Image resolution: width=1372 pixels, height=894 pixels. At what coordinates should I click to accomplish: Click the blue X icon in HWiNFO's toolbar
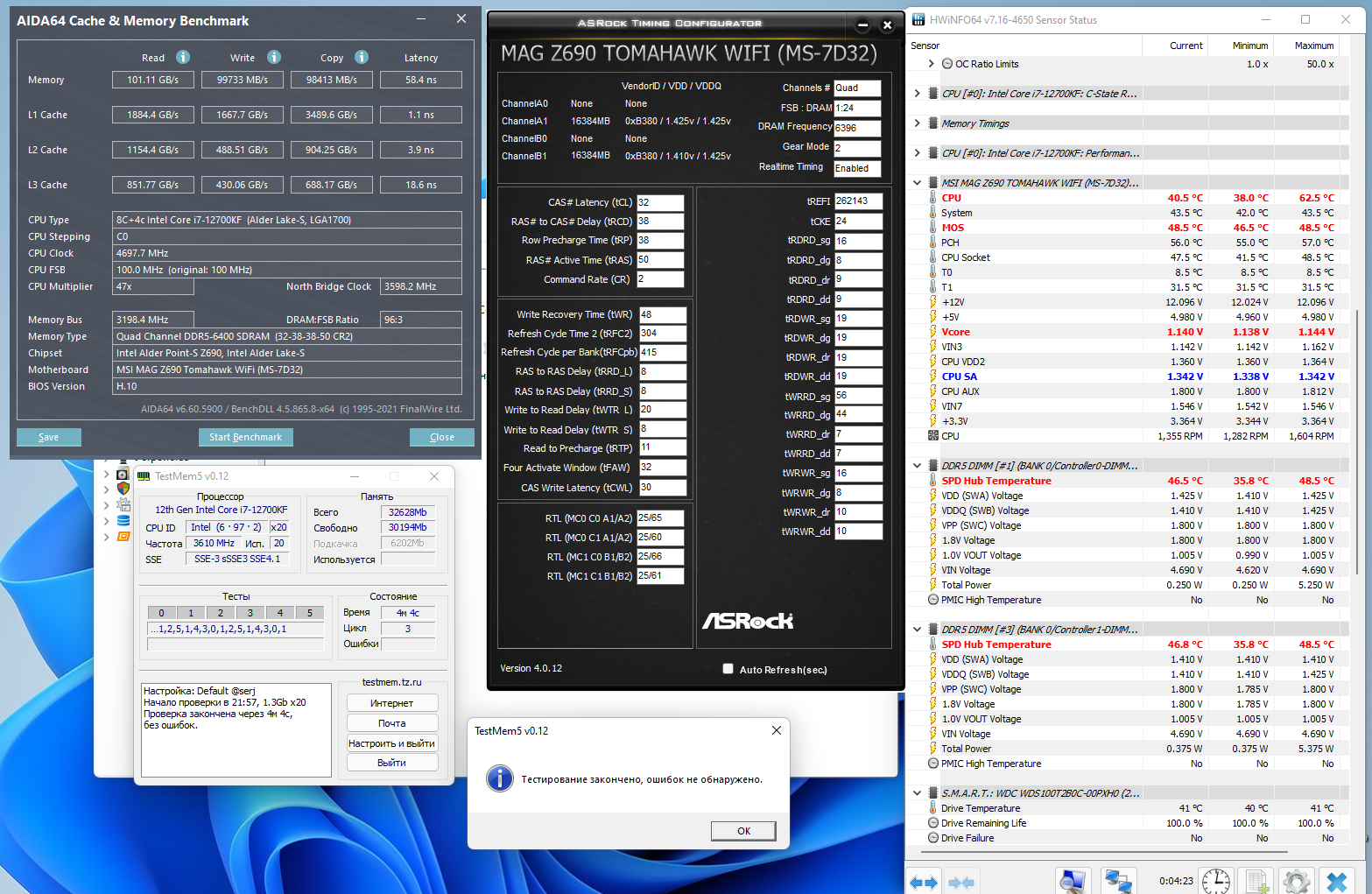tap(1336, 881)
